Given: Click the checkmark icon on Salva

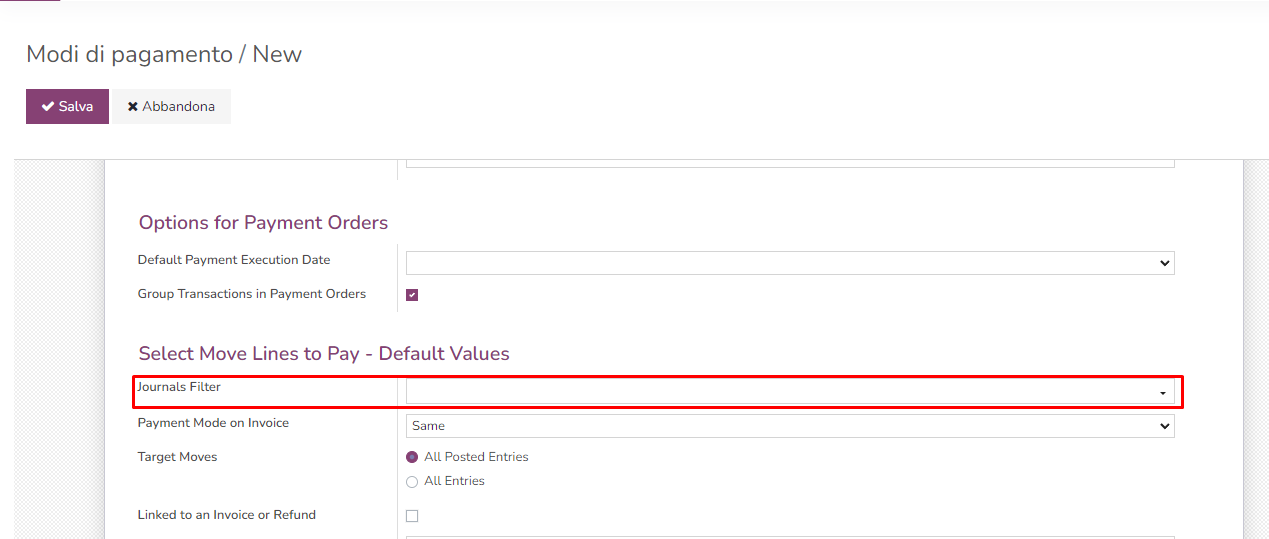Looking at the screenshot, I should point(48,107).
